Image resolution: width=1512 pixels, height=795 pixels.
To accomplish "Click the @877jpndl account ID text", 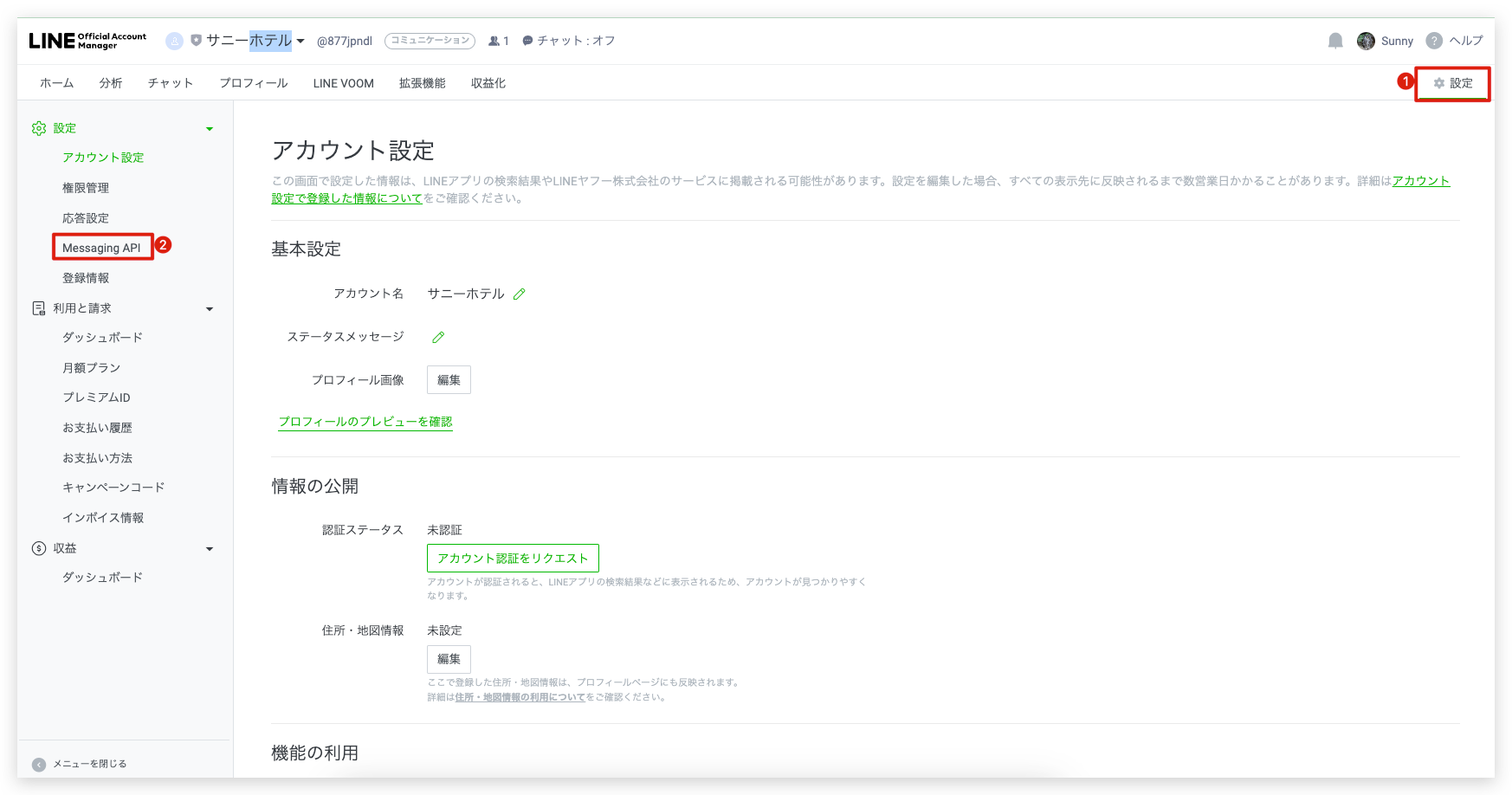I will coord(345,41).
